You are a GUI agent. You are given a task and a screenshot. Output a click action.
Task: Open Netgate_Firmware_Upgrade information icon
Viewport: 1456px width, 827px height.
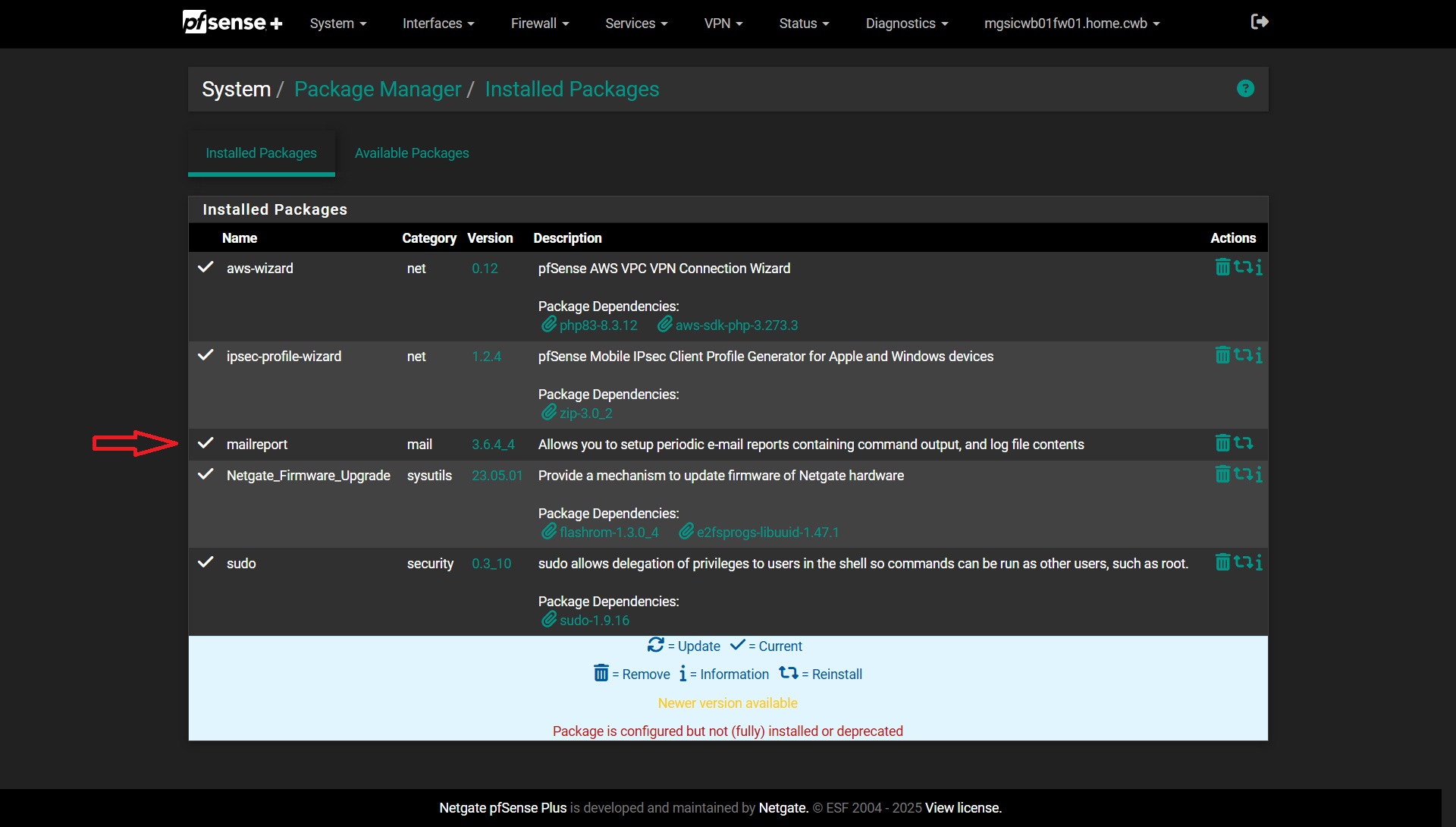point(1259,474)
